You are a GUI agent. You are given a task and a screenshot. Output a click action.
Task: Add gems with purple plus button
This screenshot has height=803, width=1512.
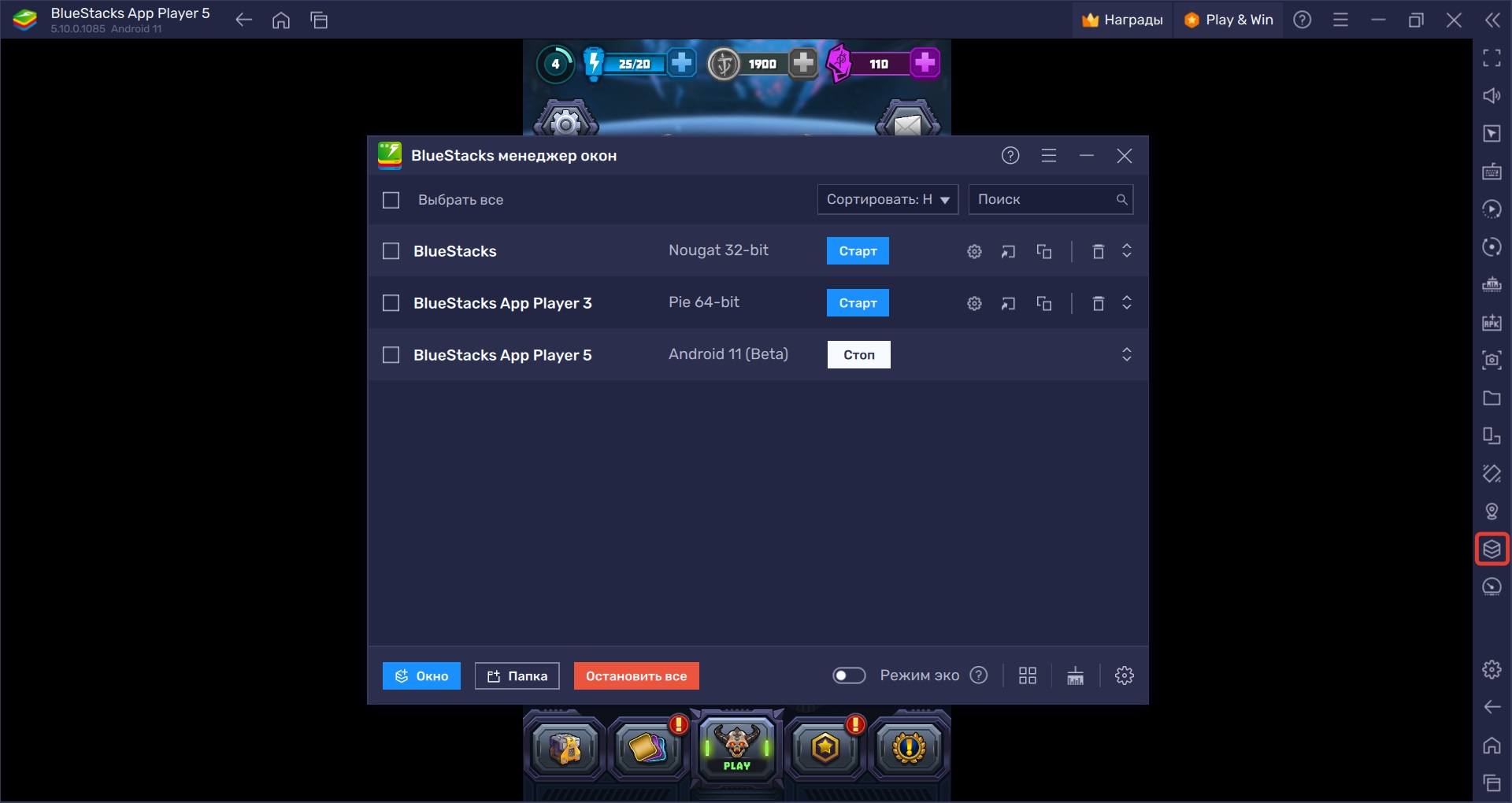(925, 63)
